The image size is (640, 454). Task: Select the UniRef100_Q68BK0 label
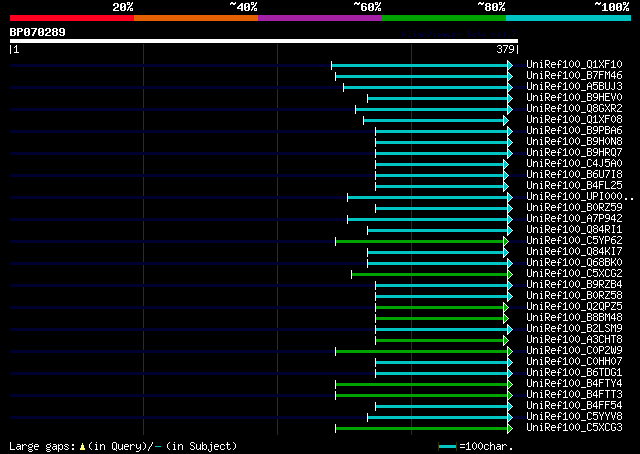click(574, 263)
